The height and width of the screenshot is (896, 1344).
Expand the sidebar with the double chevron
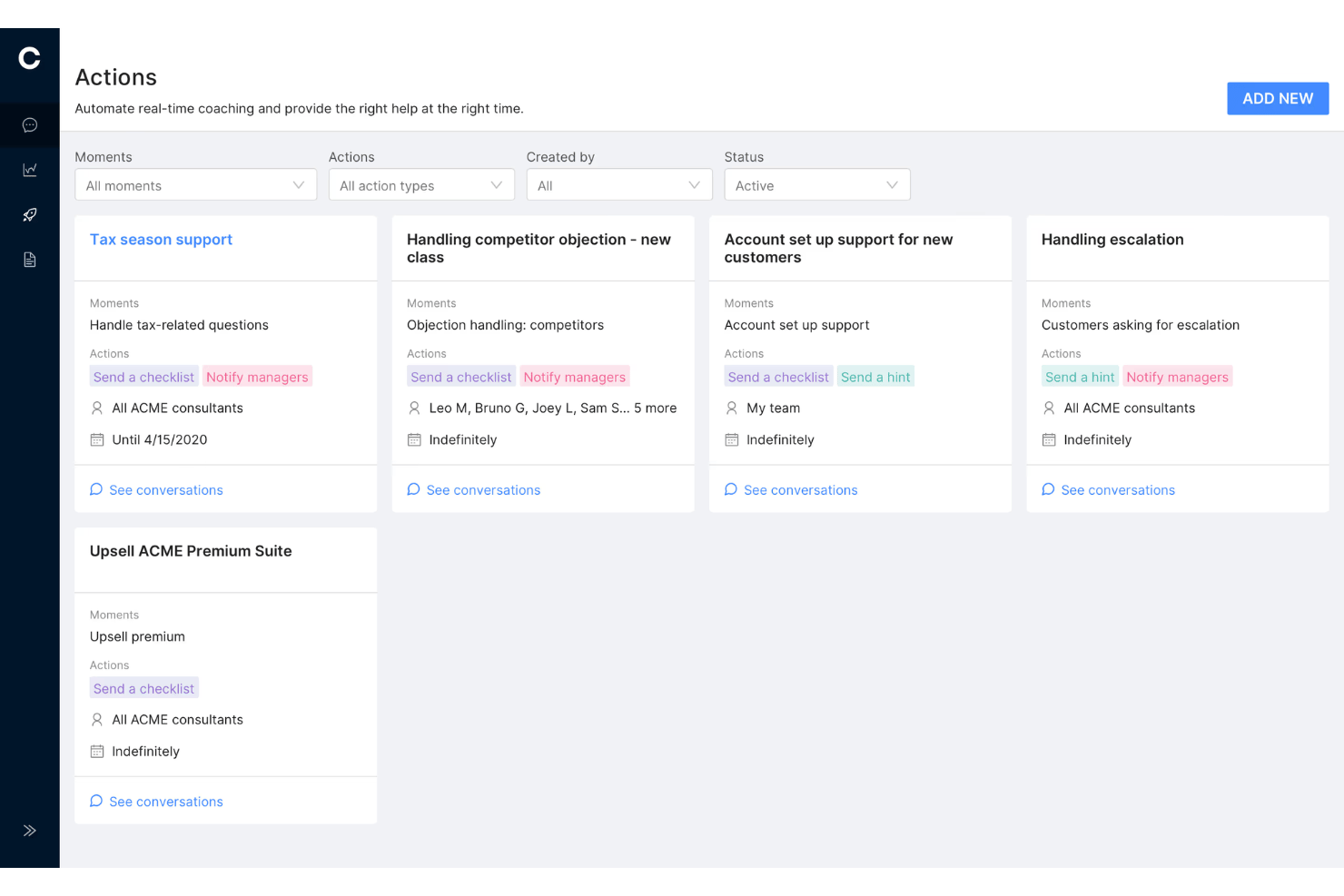point(29,831)
